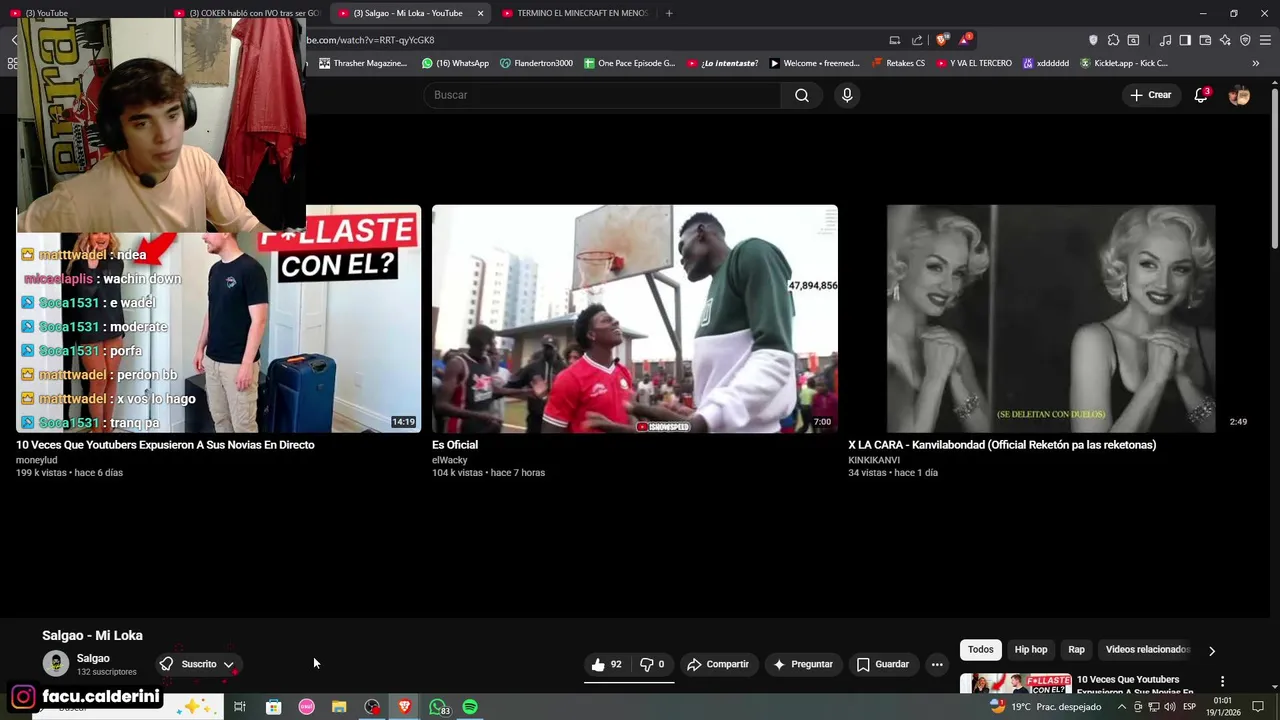Open sidebar video options three dots
Image resolution: width=1280 pixels, height=720 pixels.
[x=1222, y=681]
